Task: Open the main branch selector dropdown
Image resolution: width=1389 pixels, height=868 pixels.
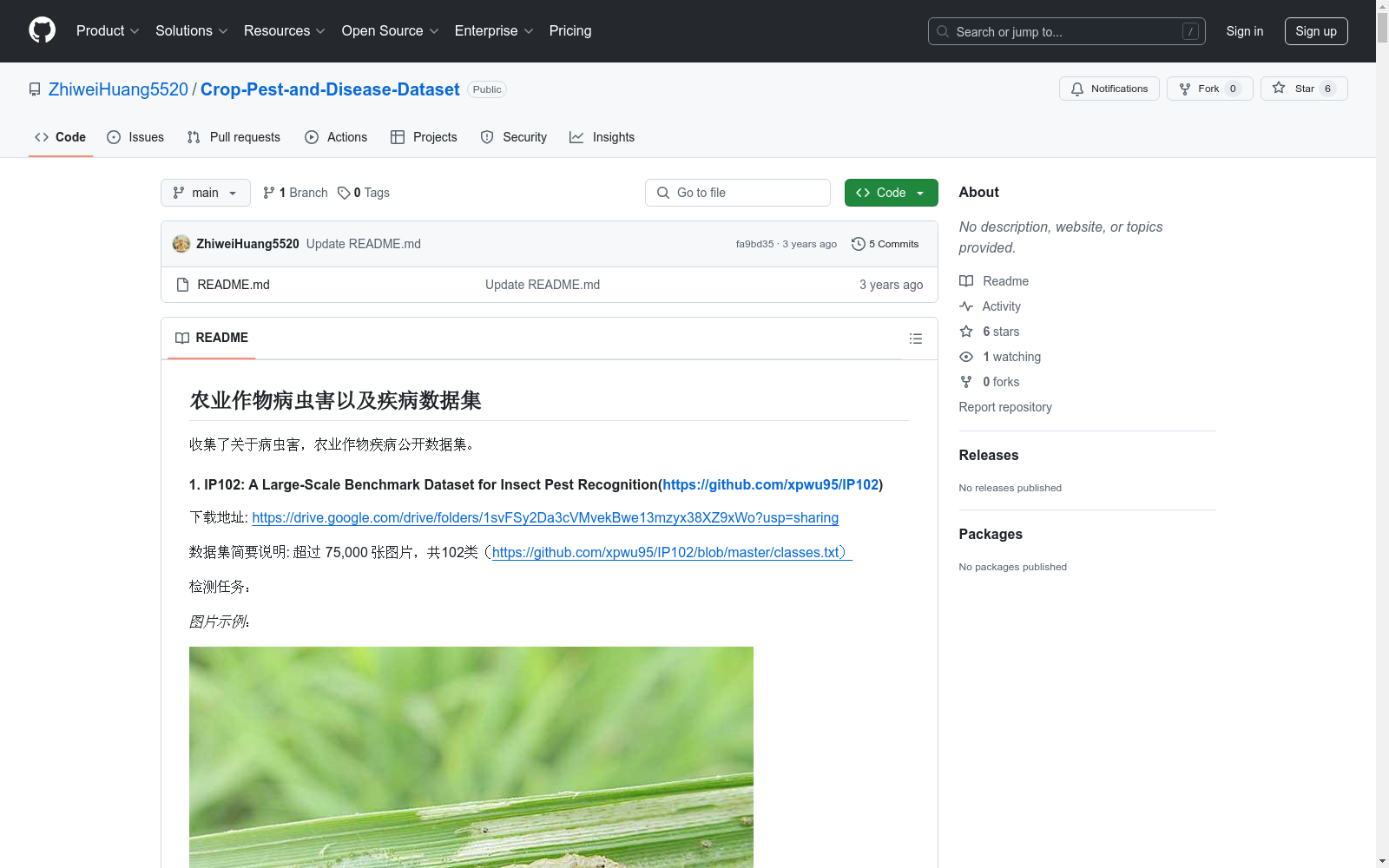Action: click(205, 193)
